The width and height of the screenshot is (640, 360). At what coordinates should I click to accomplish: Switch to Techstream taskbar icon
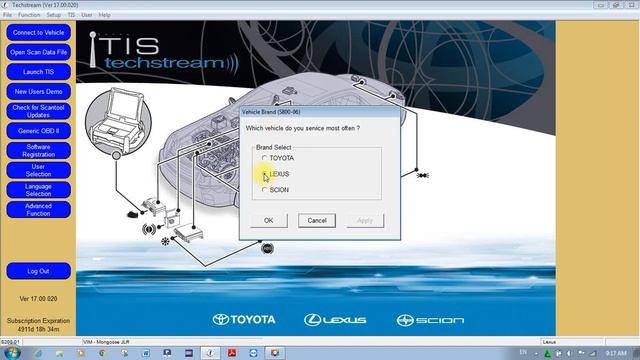(210, 353)
